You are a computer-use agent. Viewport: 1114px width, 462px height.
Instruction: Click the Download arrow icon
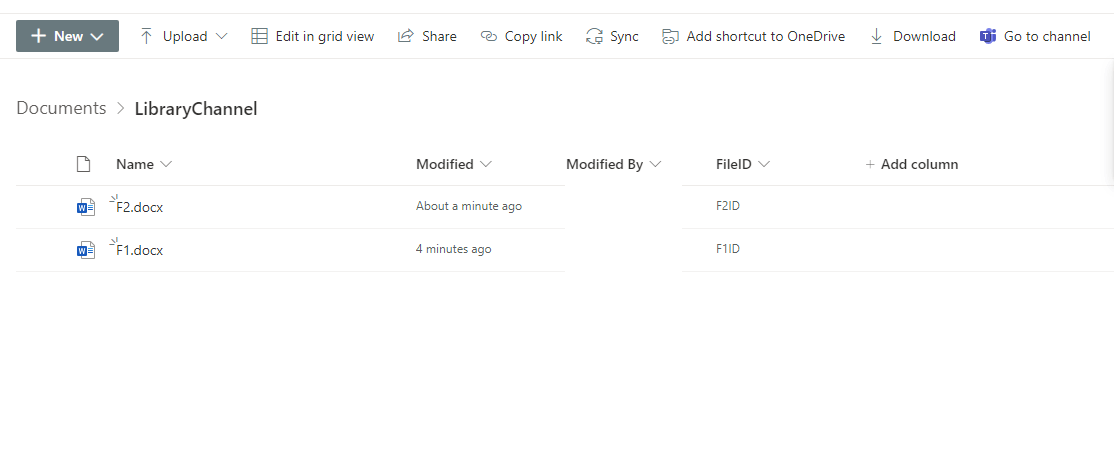pos(877,36)
